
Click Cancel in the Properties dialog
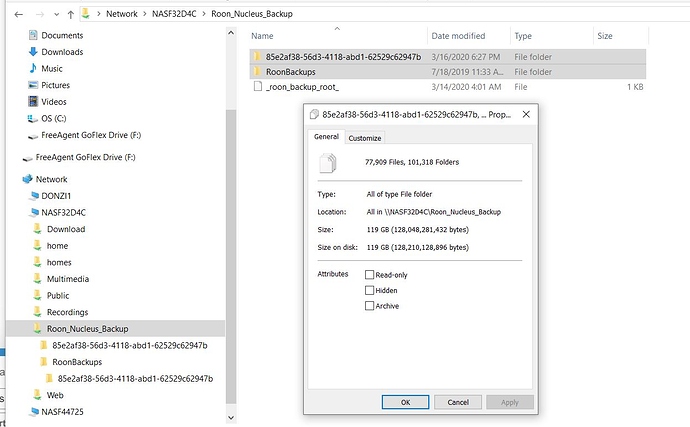pos(458,402)
